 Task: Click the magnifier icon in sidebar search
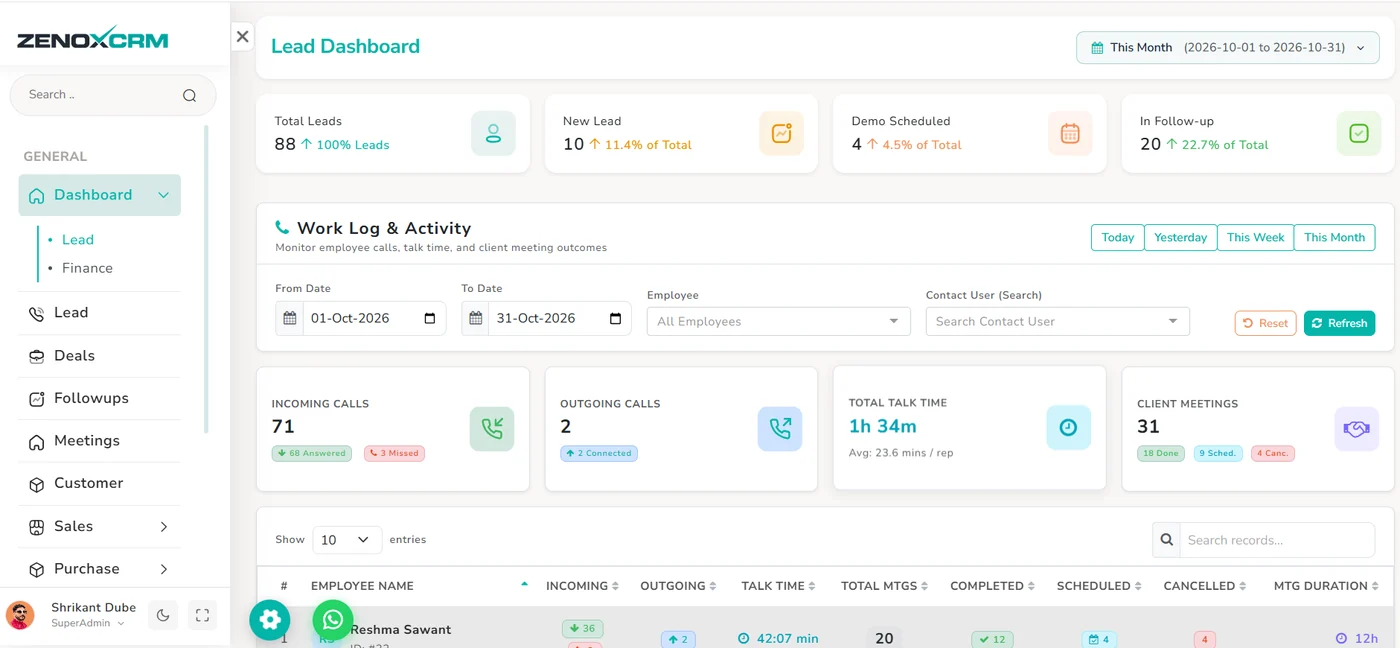pyautogui.click(x=189, y=96)
